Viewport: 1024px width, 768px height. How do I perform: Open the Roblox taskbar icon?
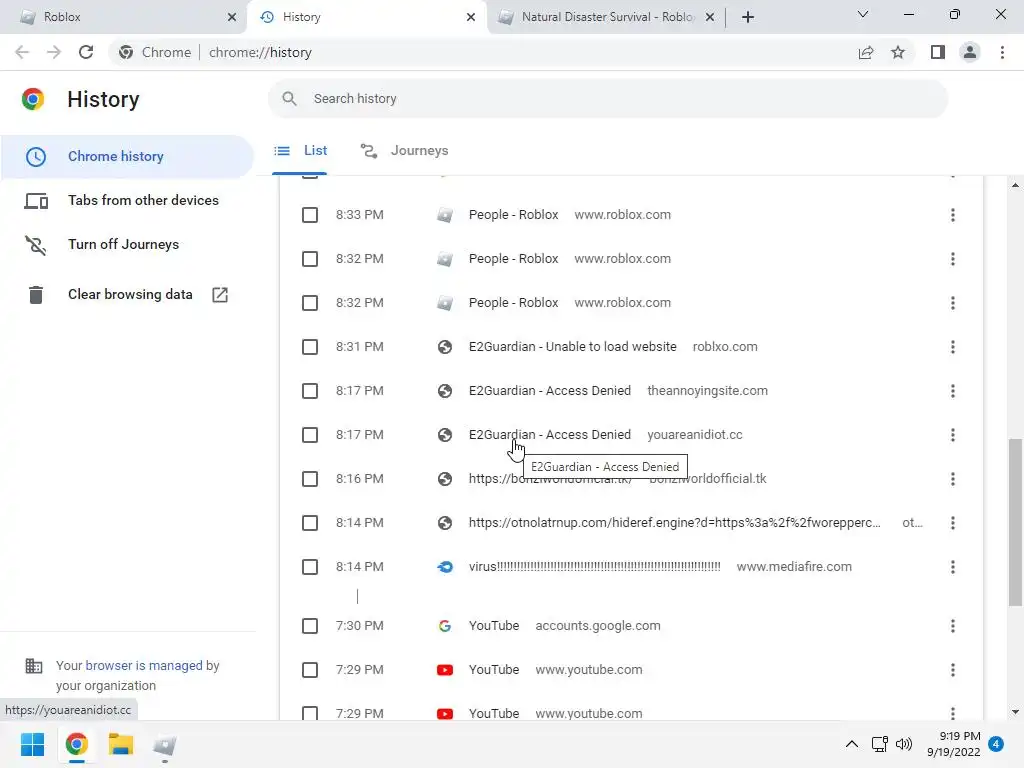[x=165, y=744]
